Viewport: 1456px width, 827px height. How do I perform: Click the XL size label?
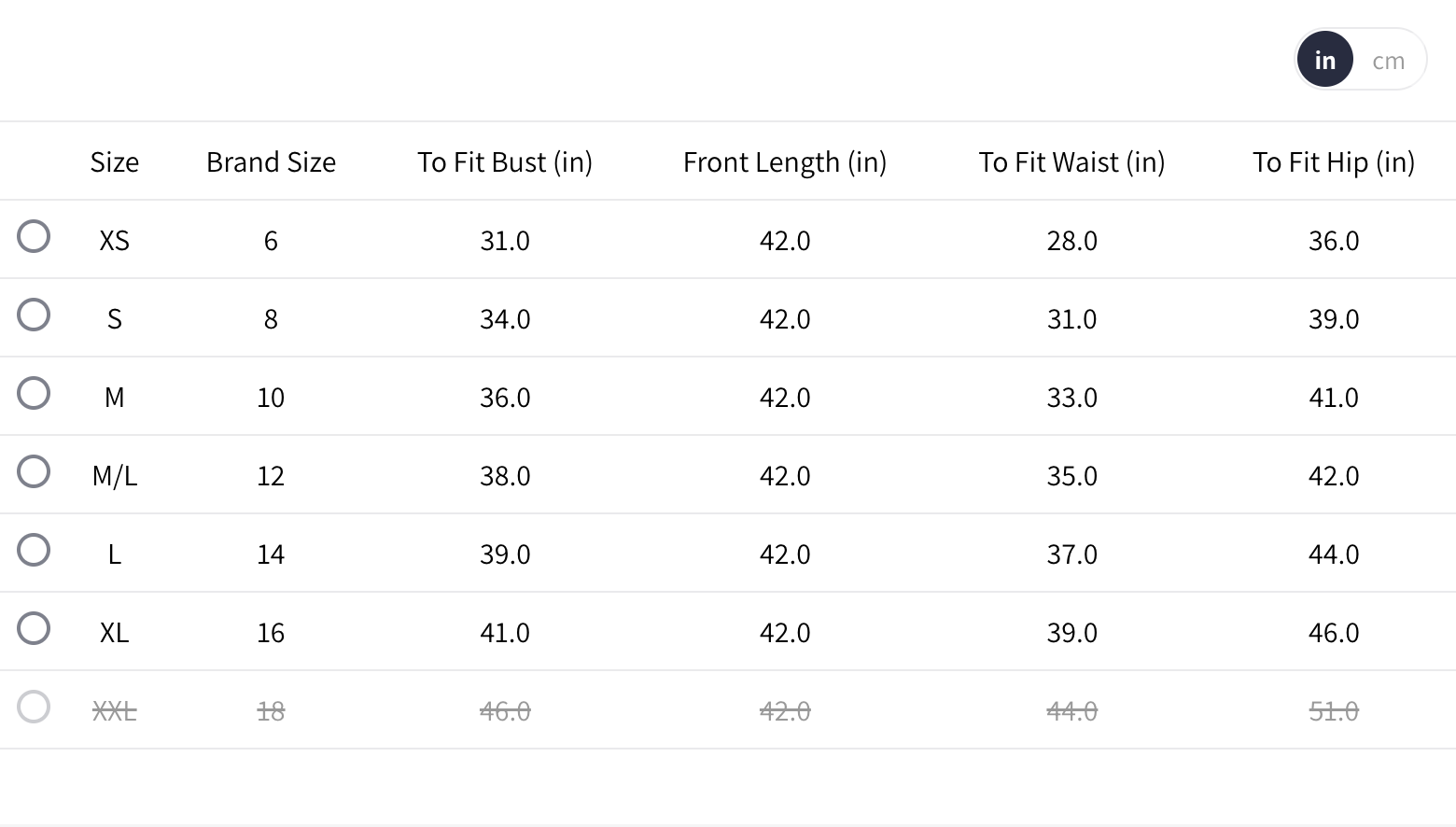115,633
